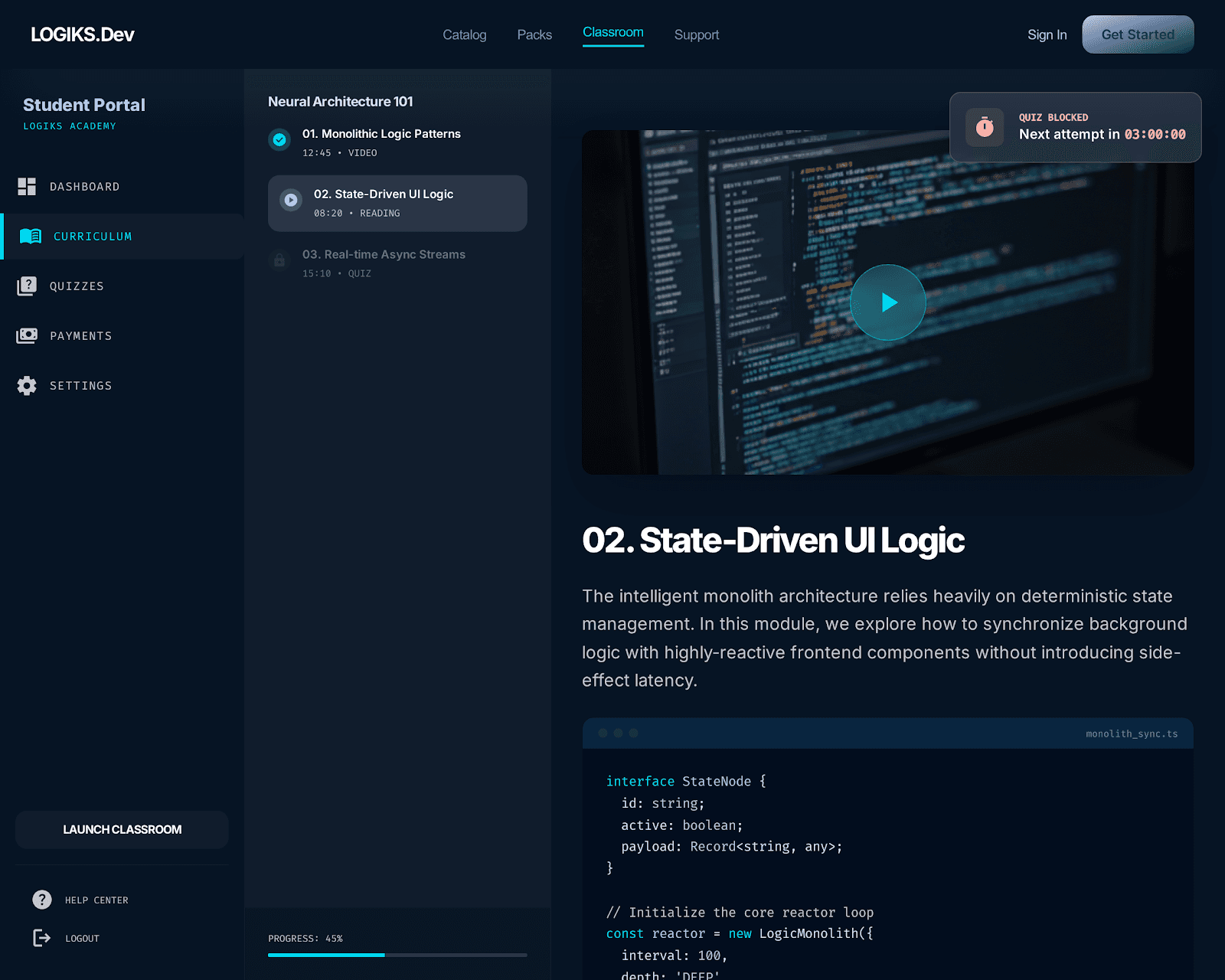This screenshot has height=980, width=1225.
Task: Open Quizzes via question-mark icon
Action: click(x=27, y=286)
